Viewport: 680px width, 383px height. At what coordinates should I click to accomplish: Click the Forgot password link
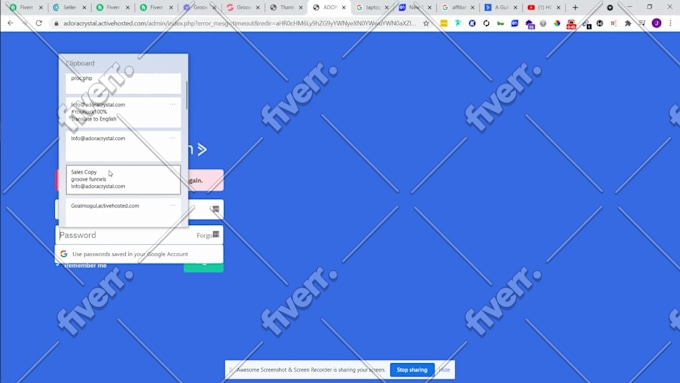pos(204,236)
